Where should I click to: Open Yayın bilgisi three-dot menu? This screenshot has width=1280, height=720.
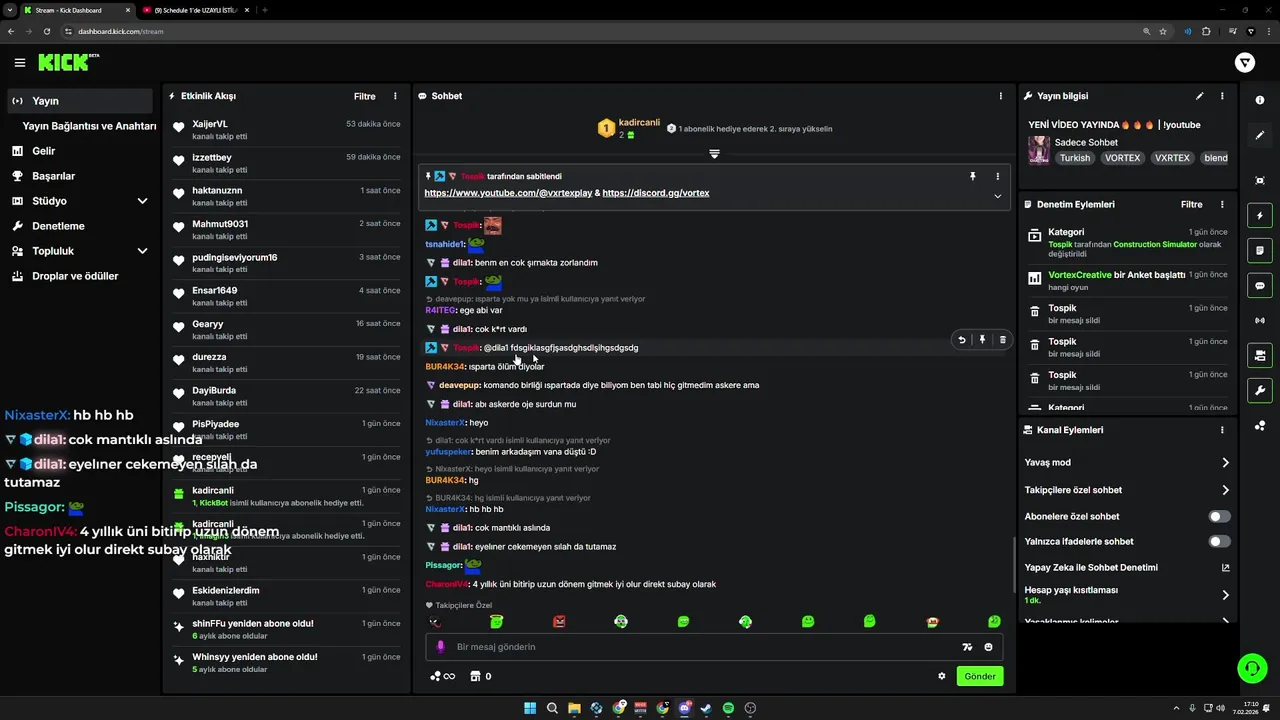1222,96
